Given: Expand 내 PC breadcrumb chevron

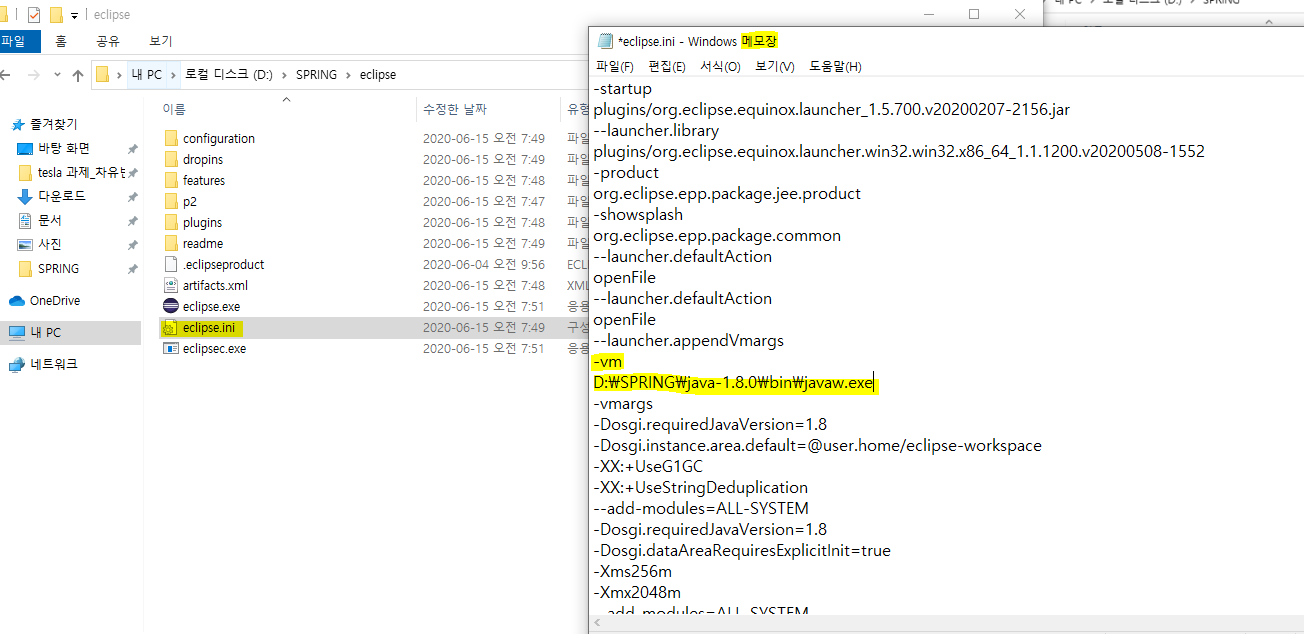Looking at the screenshot, I should click(172, 75).
